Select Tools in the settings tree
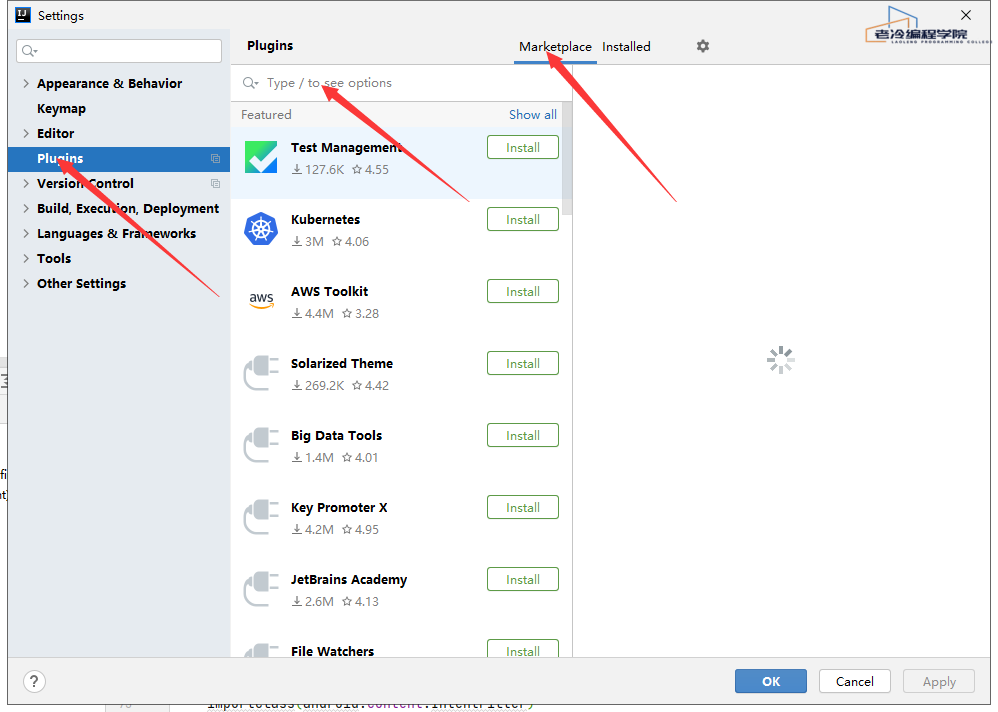Image resolution: width=998 pixels, height=712 pixels. click(54, 258)
